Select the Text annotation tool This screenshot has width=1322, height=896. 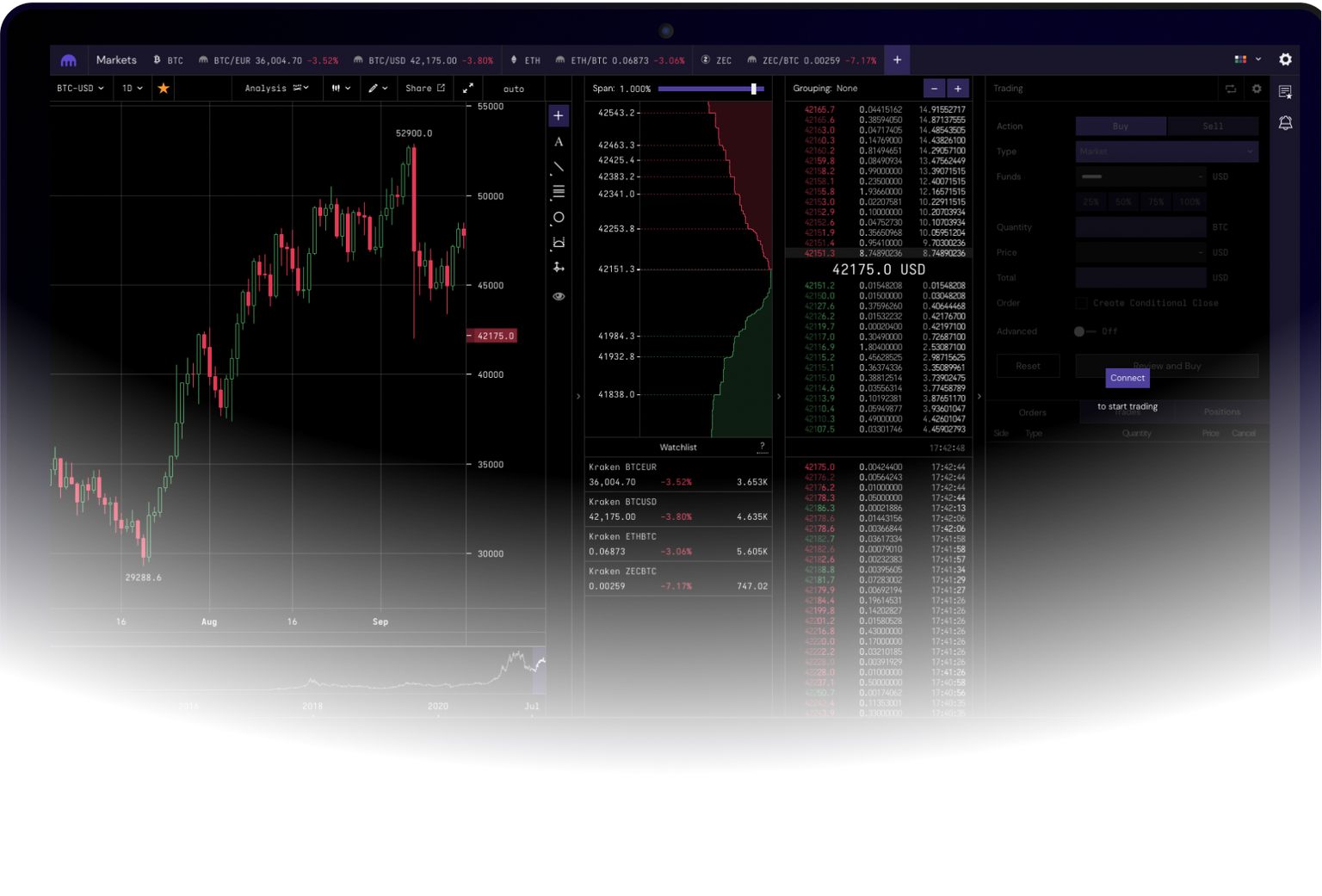[559, 141]
